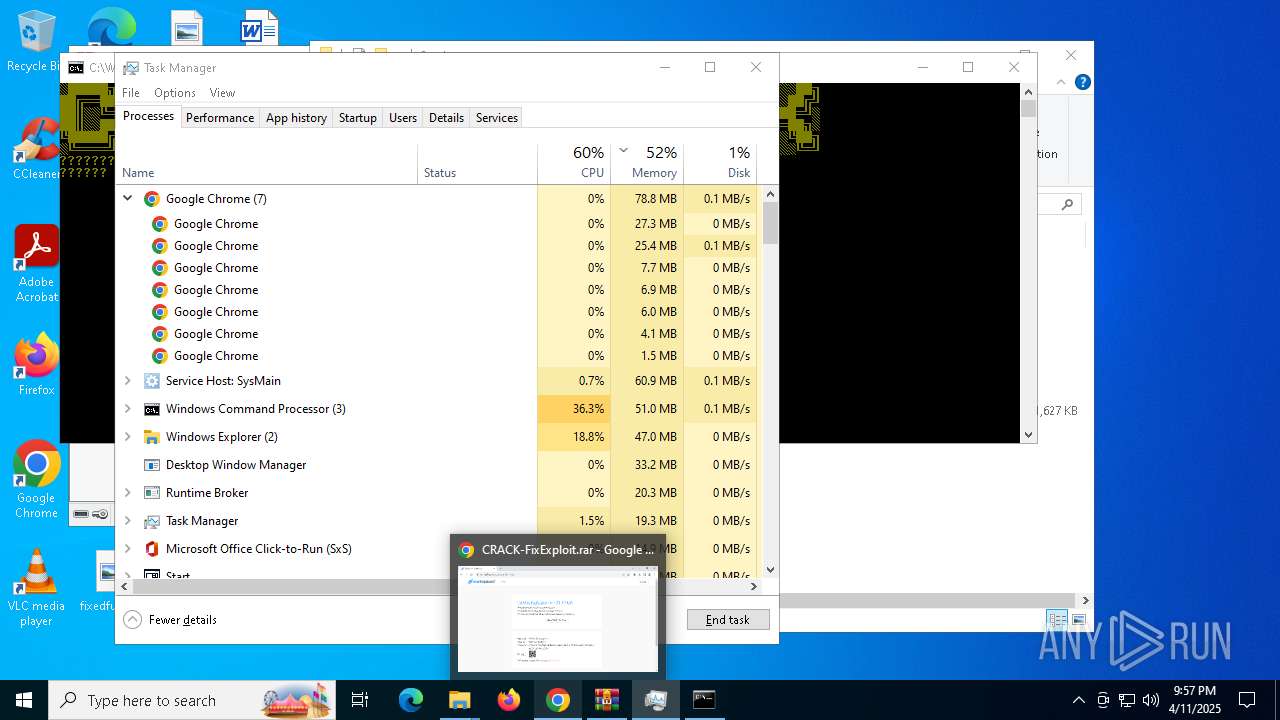Open the notification center
This screenshot has height=720, width=1280.
[x=1247, y=700]
